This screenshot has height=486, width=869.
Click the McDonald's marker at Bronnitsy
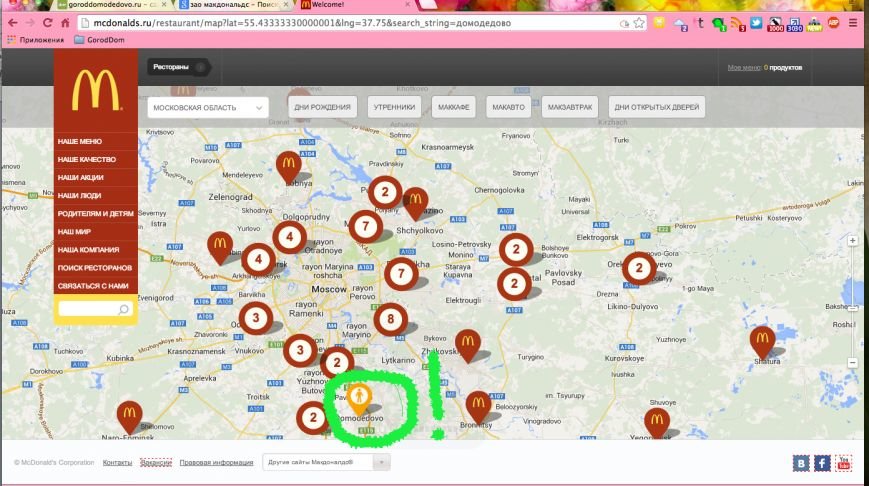[478, 406]
